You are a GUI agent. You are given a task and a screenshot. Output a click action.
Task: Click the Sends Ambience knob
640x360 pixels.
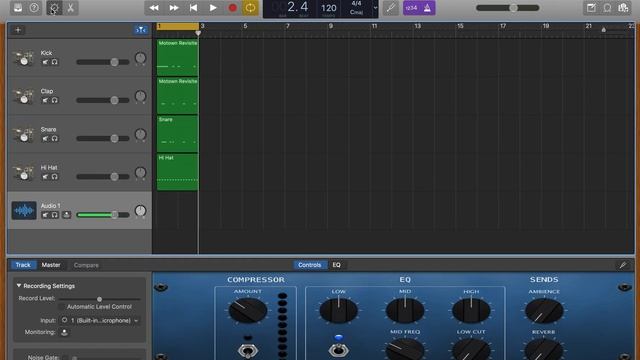[544, 311]
